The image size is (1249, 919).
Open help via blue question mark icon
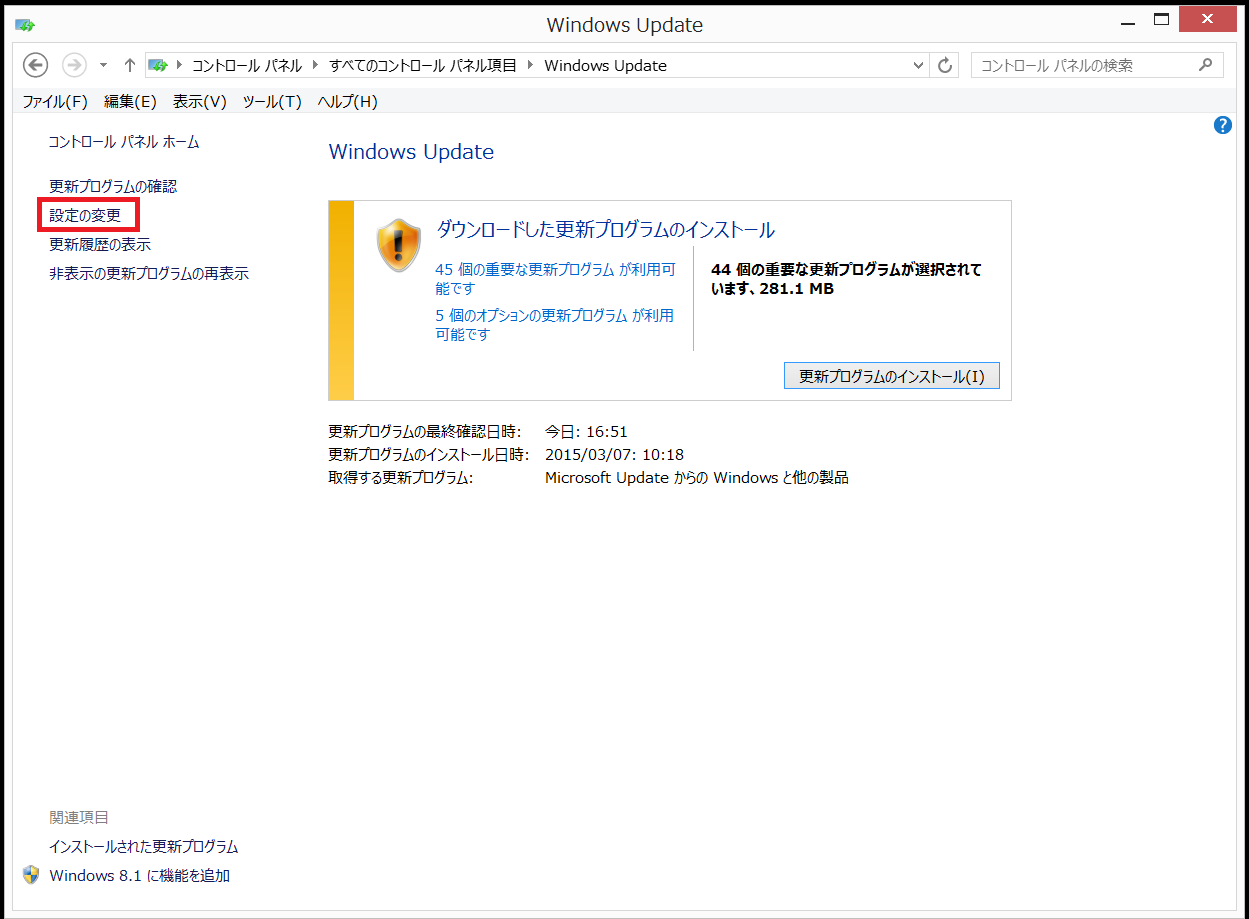pos(1222,125)
